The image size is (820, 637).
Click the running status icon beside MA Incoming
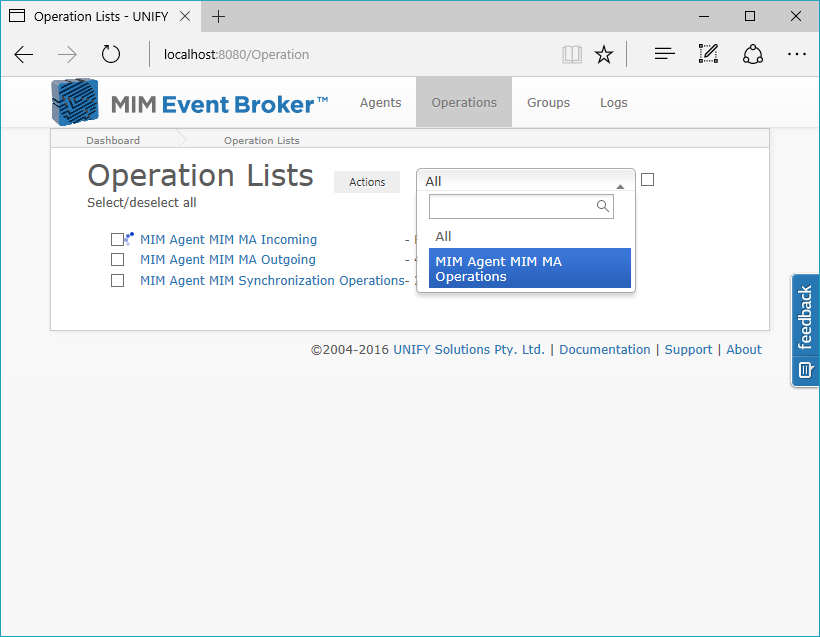[x=129, y=239]
